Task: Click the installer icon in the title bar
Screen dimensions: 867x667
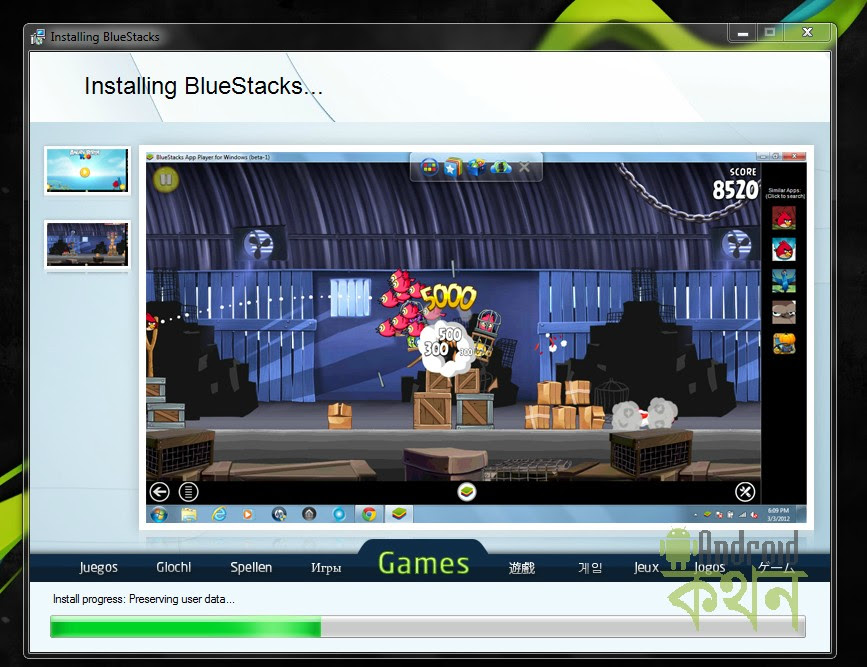Action: [x=38, y=37]
